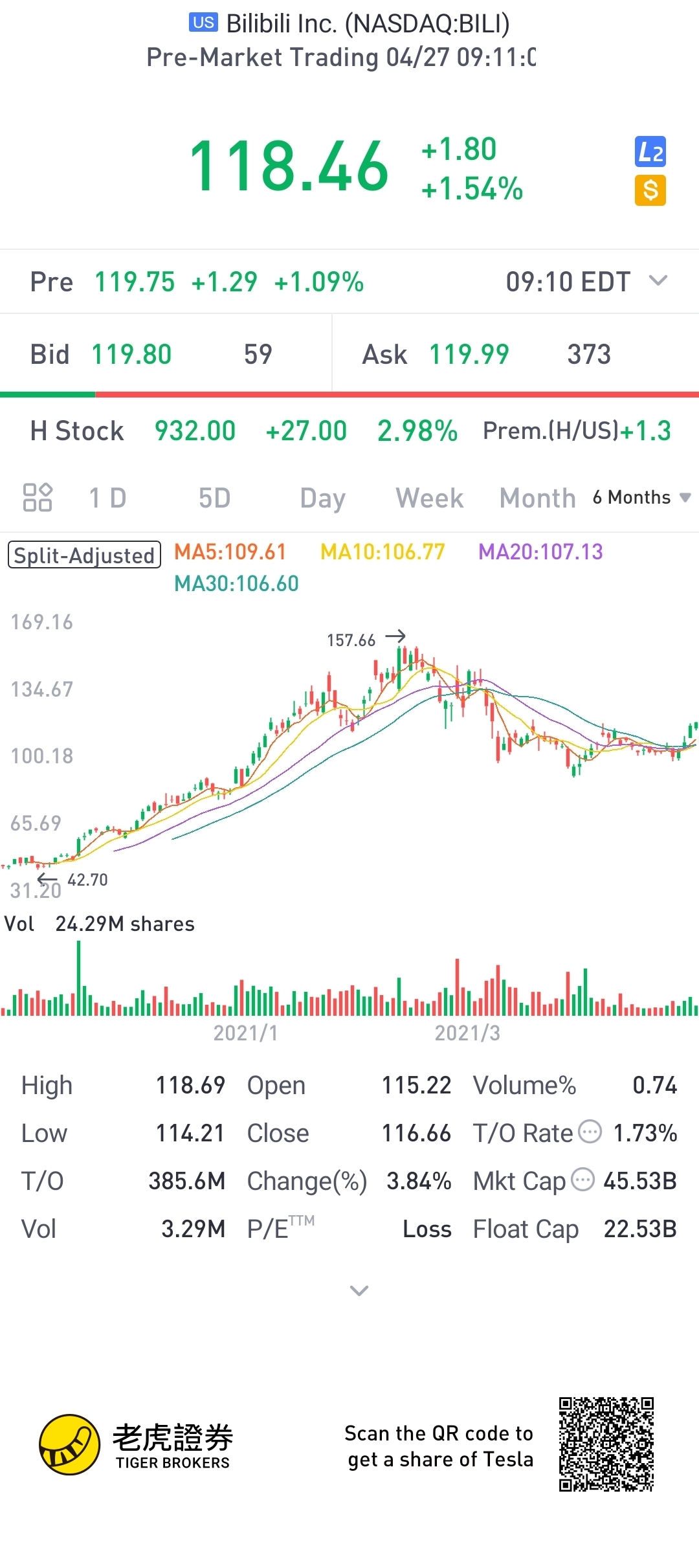Screen dimensions: 699x1568
Task: Switch to the 1 D chart tab
Action: pyautogui.click(x=107, y=498)
